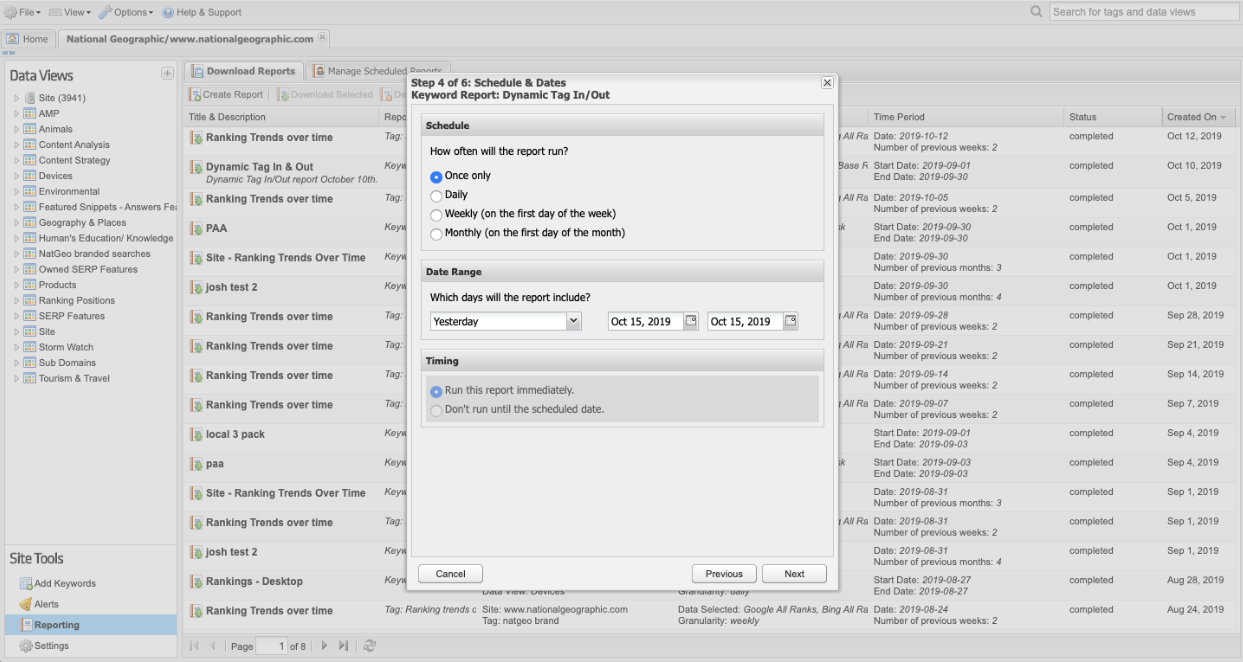Click the refresh icon in pagination bar
Screen dimensions: 1243x662
tap(370, 646)
